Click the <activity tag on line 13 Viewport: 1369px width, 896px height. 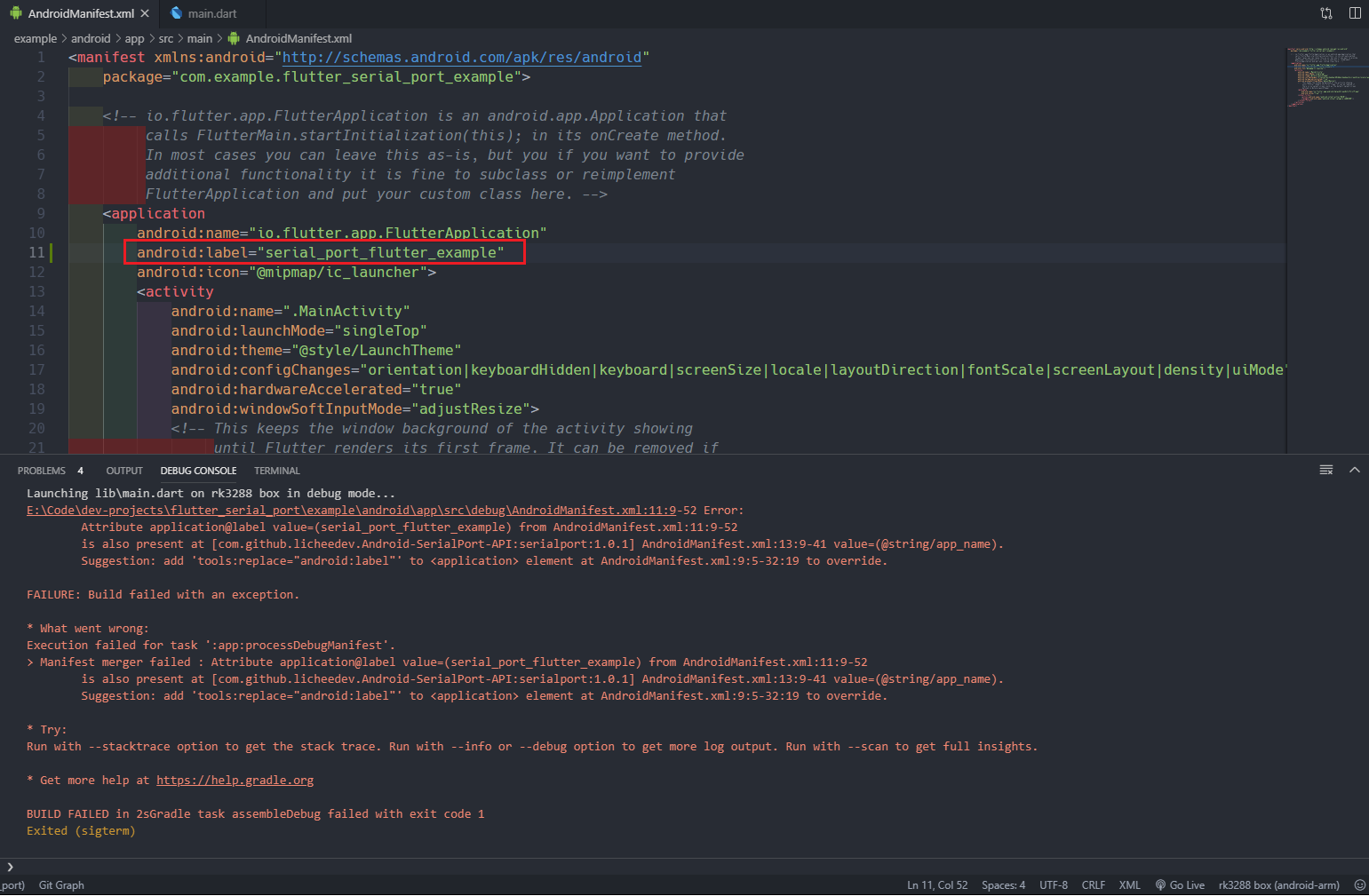coord(175,292)
